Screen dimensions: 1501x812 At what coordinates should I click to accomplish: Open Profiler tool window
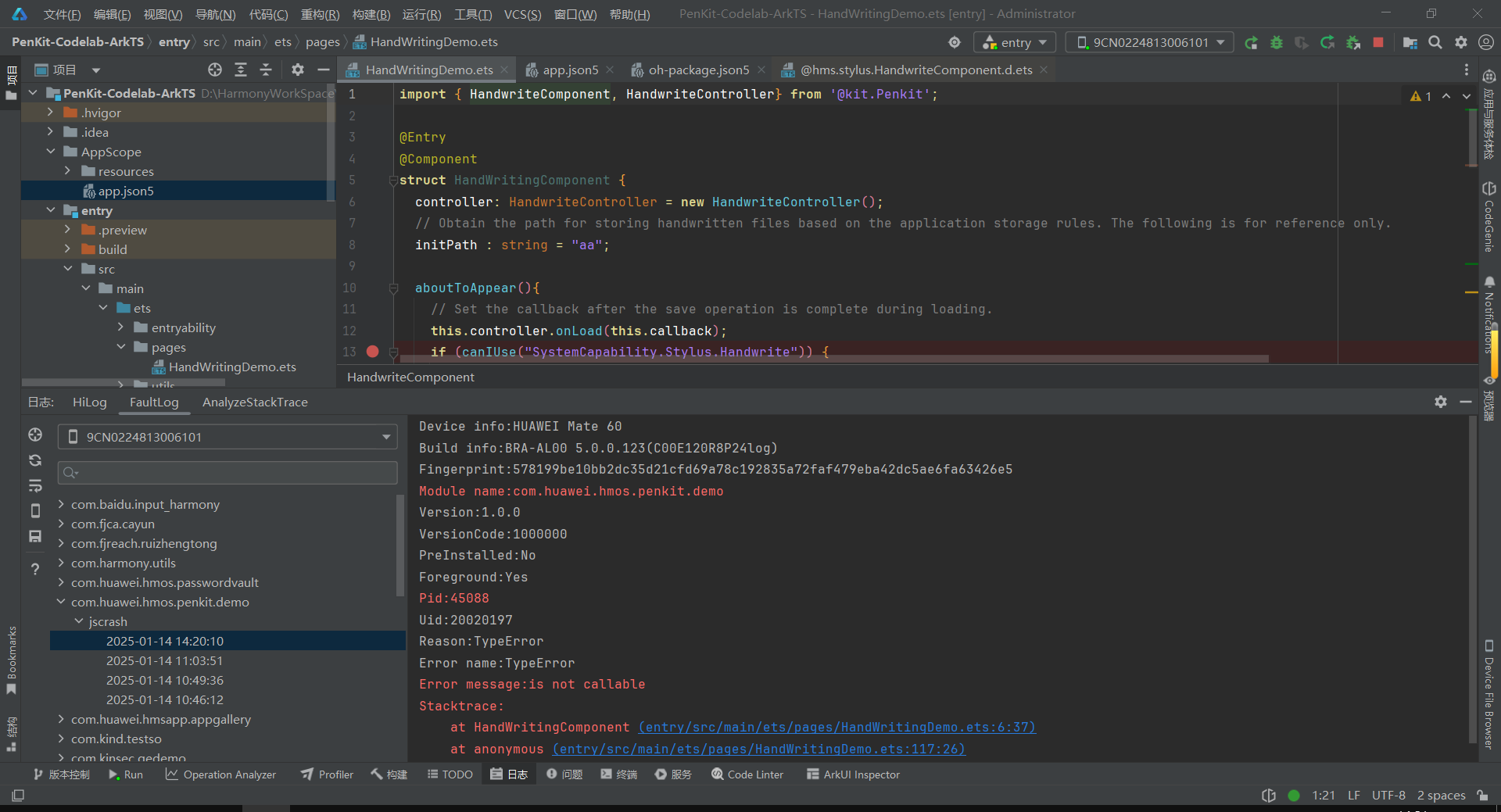point(328,774)
